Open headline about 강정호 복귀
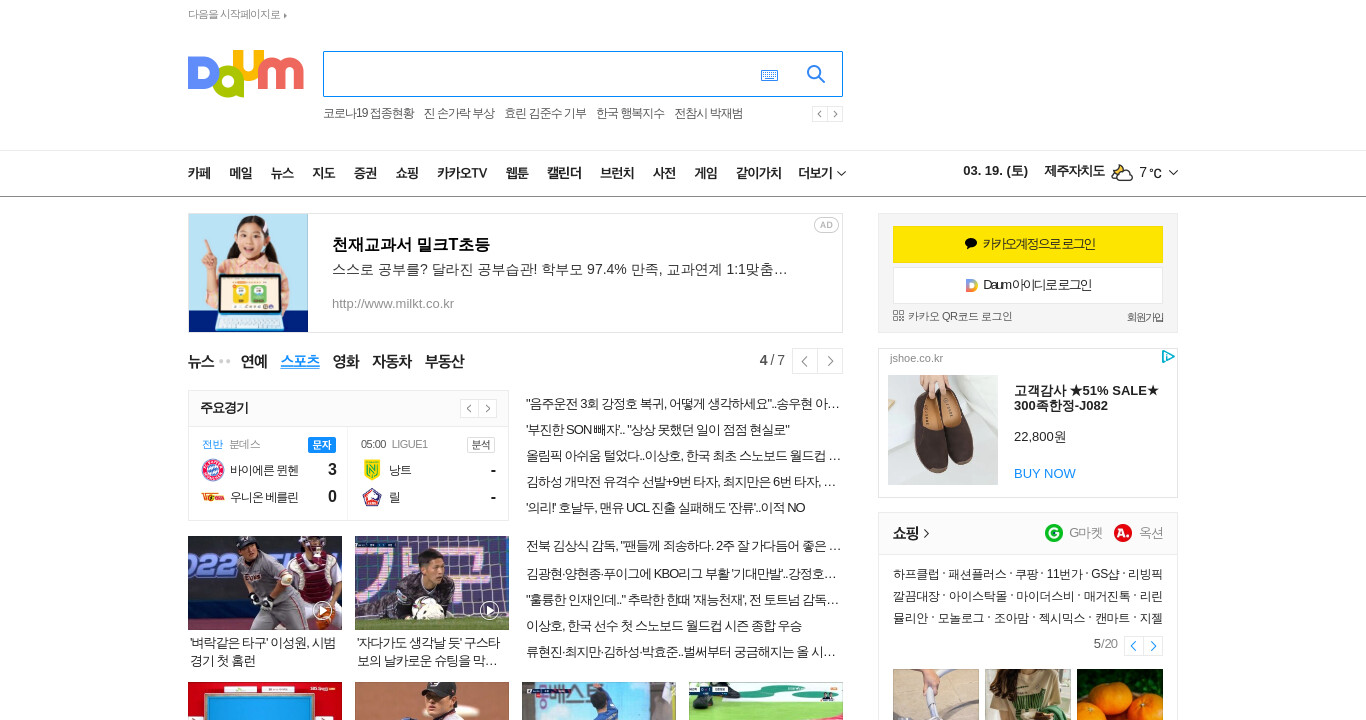Viewport: 1366px width, 720px height. point(683,404)
